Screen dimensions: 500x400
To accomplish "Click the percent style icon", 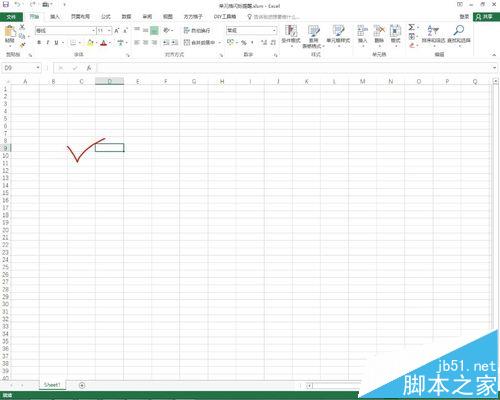I will pos(244,42).
